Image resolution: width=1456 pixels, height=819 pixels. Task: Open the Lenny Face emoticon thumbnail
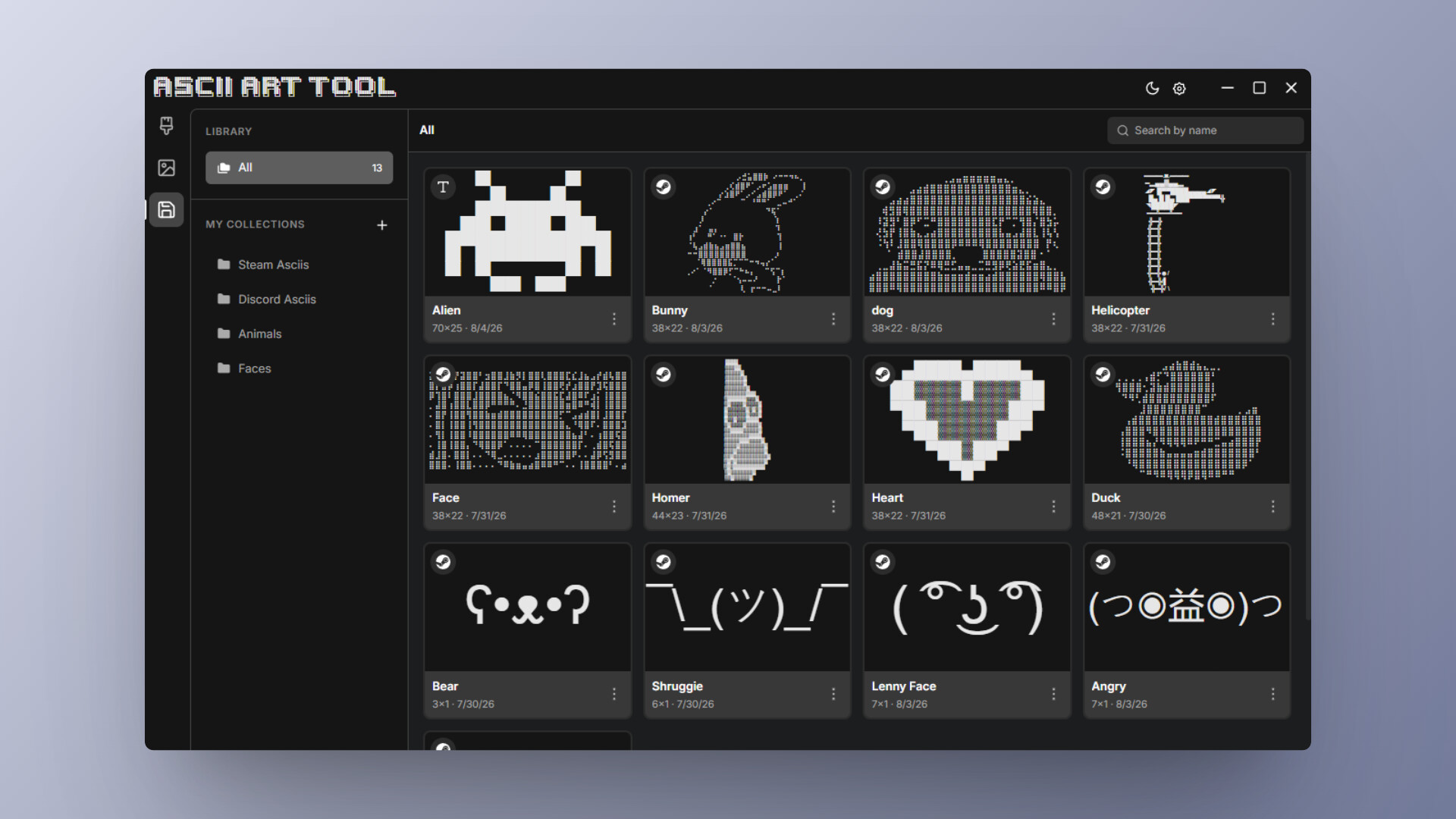(x=967, y=607)
